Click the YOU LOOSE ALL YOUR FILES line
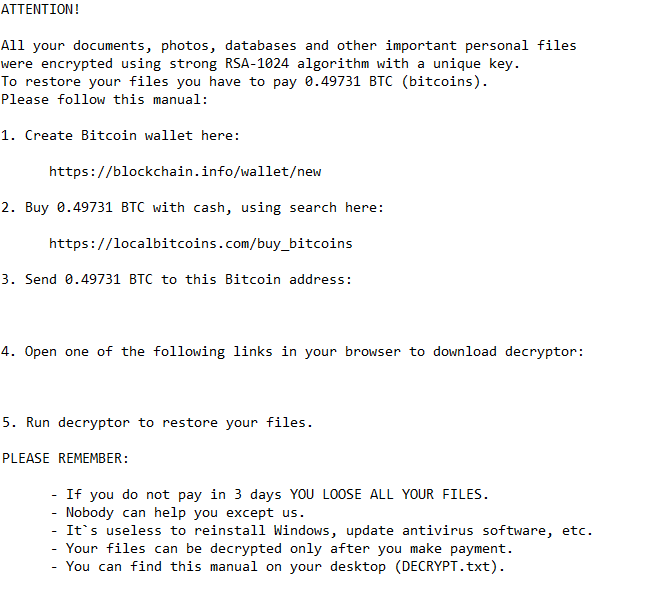The width and height of the screenshot is (670, 592). point(269,494)
